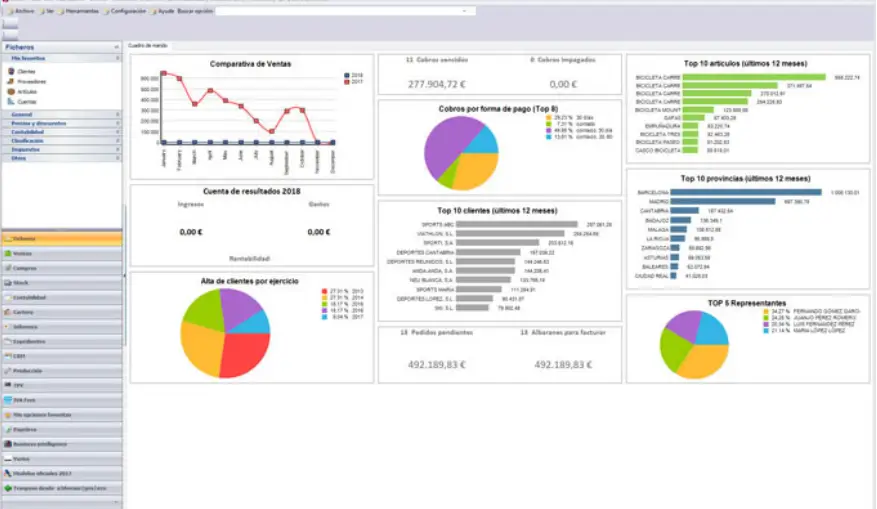Viewport: 877px width, 509px height.
Task: Open the Business intelligence module
Action: pyautogui.click(x=36, y=443)
